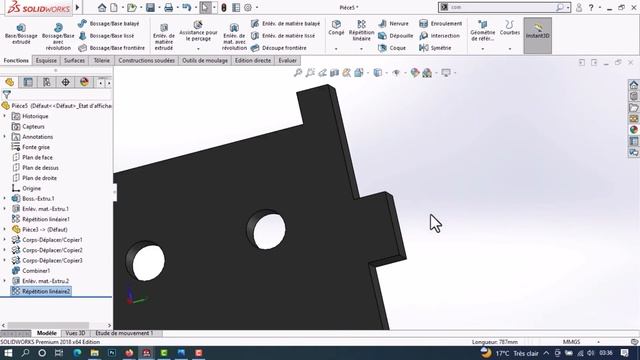The height and width of the screenshot is (360, 640).
Task: Open Appearances task pane icon
Action: coord(633,130)
